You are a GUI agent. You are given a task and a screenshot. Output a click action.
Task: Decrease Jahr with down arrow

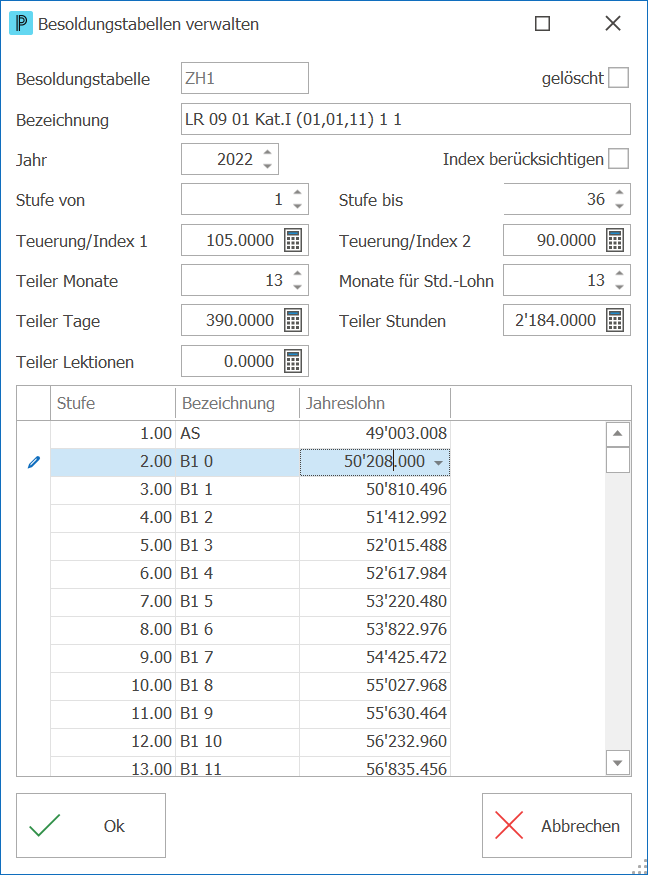(267, 166)
